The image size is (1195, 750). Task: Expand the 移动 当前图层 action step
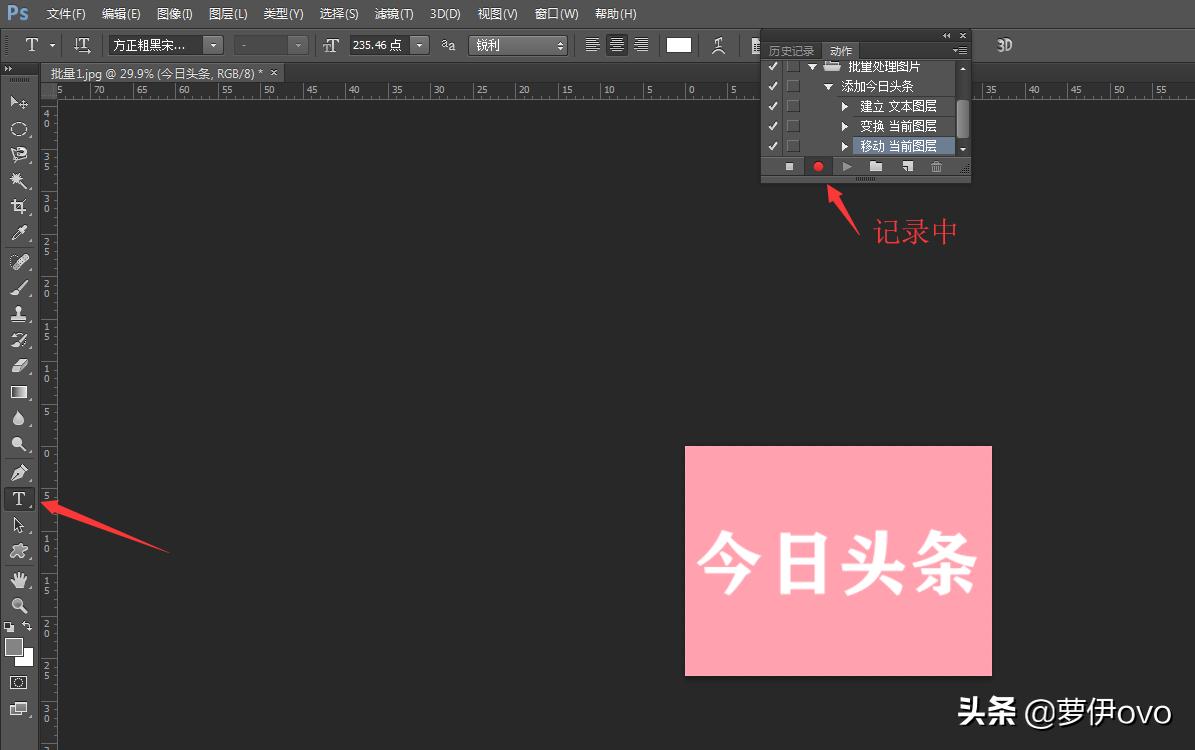tap(846, 145)
